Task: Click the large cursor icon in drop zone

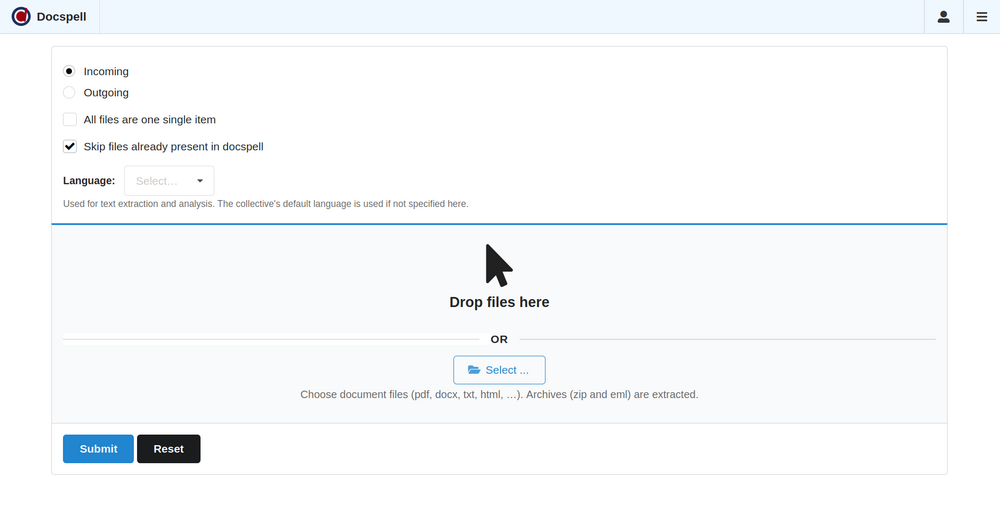Action: tap(499, 265)
